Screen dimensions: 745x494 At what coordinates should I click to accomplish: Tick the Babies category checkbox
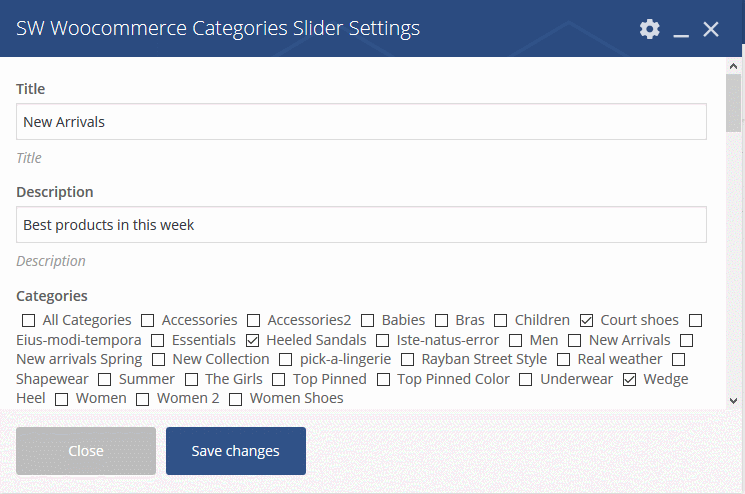click(x=367, y=321)
